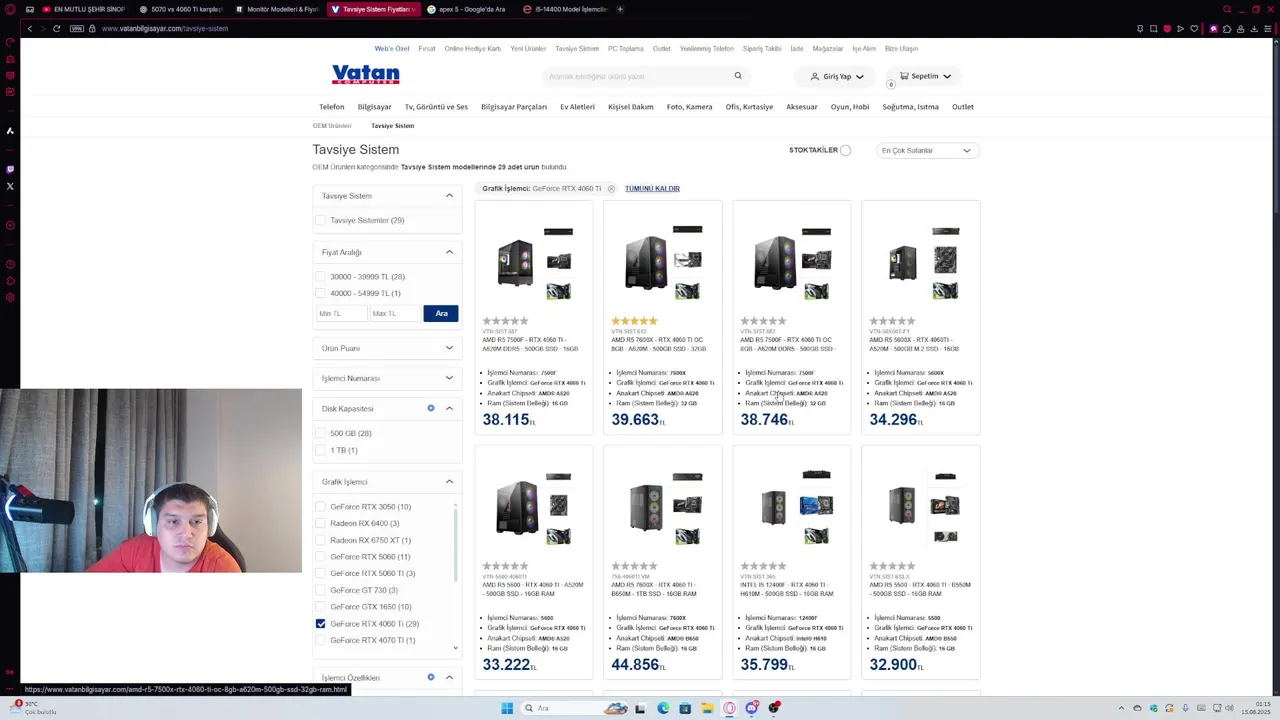
Task: Open the X icon in browser sidebar
Action: [x=10, y=186]
